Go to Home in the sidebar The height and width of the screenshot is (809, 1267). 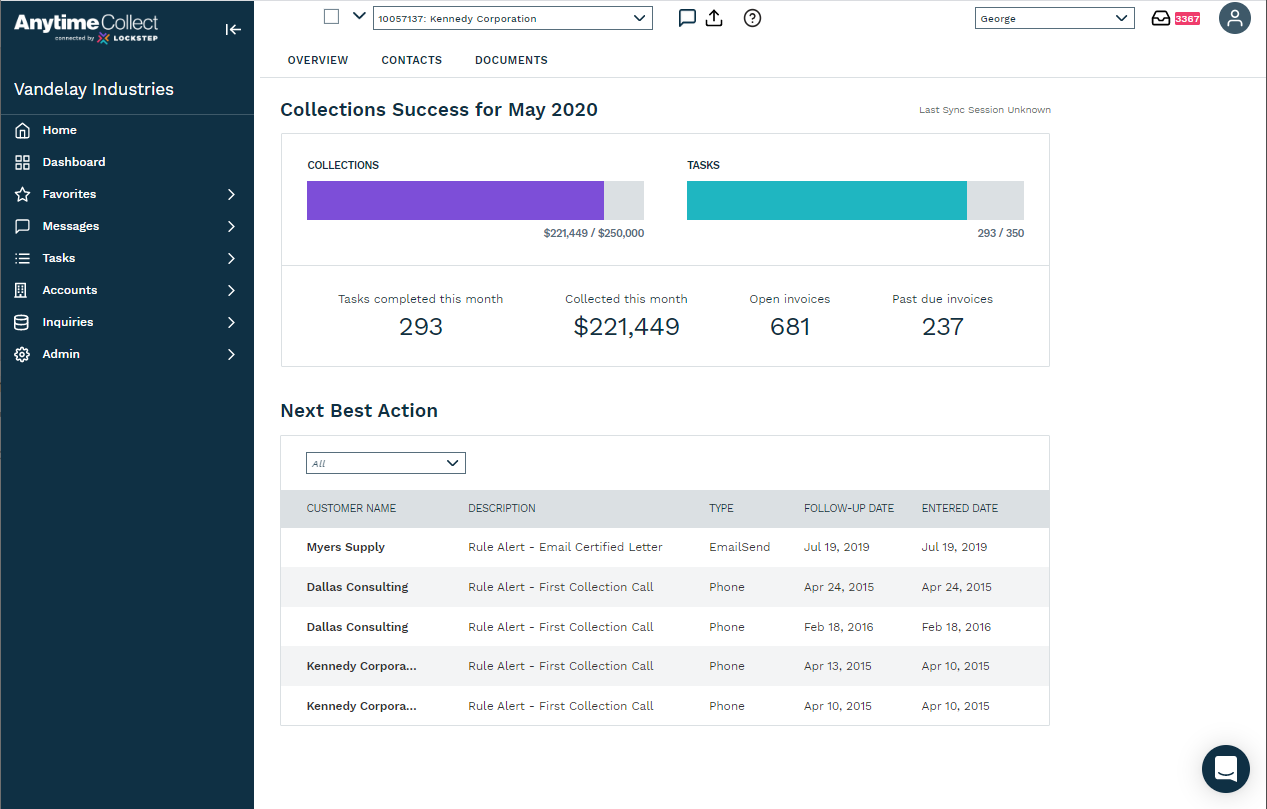(x=59, y=130)
